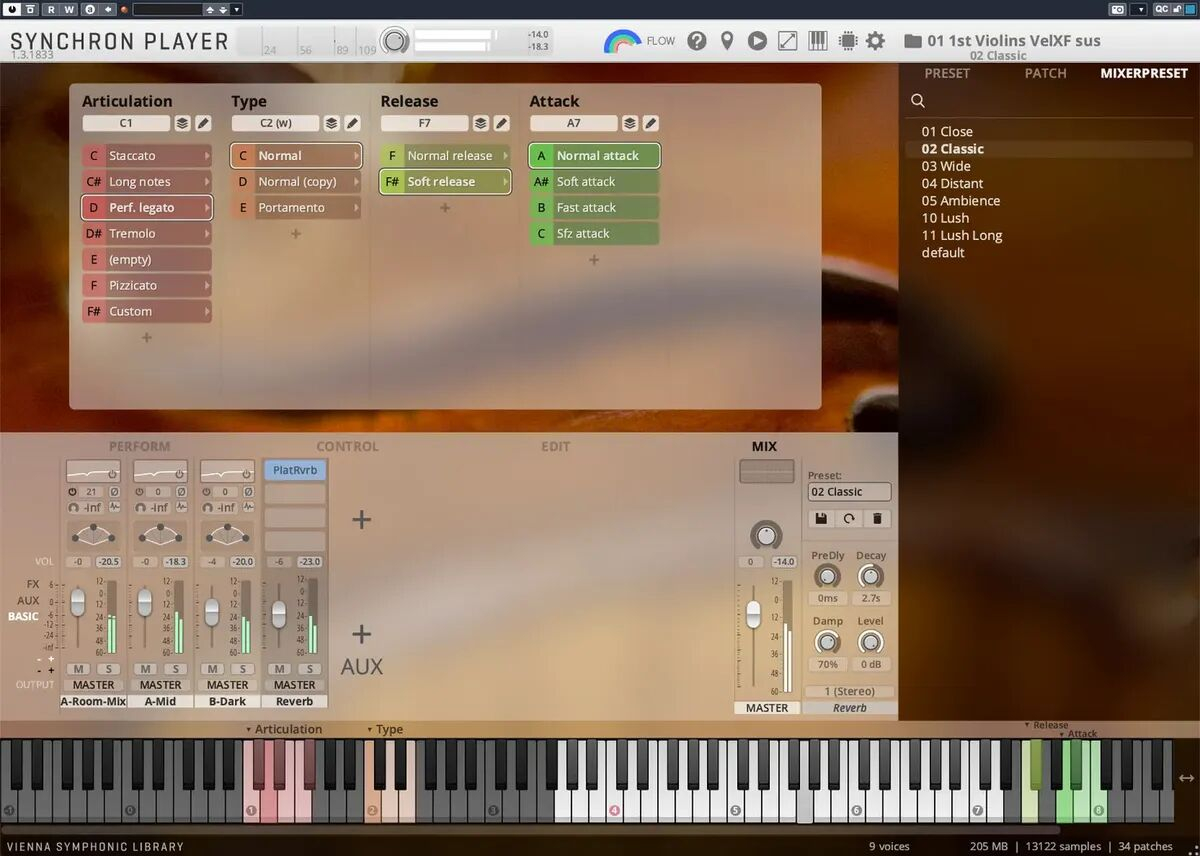Screen dimensions: 1200x856
Task: Open the mixer Preset dropdown showing 02 Classic
Action: click(x=849, y=492)
